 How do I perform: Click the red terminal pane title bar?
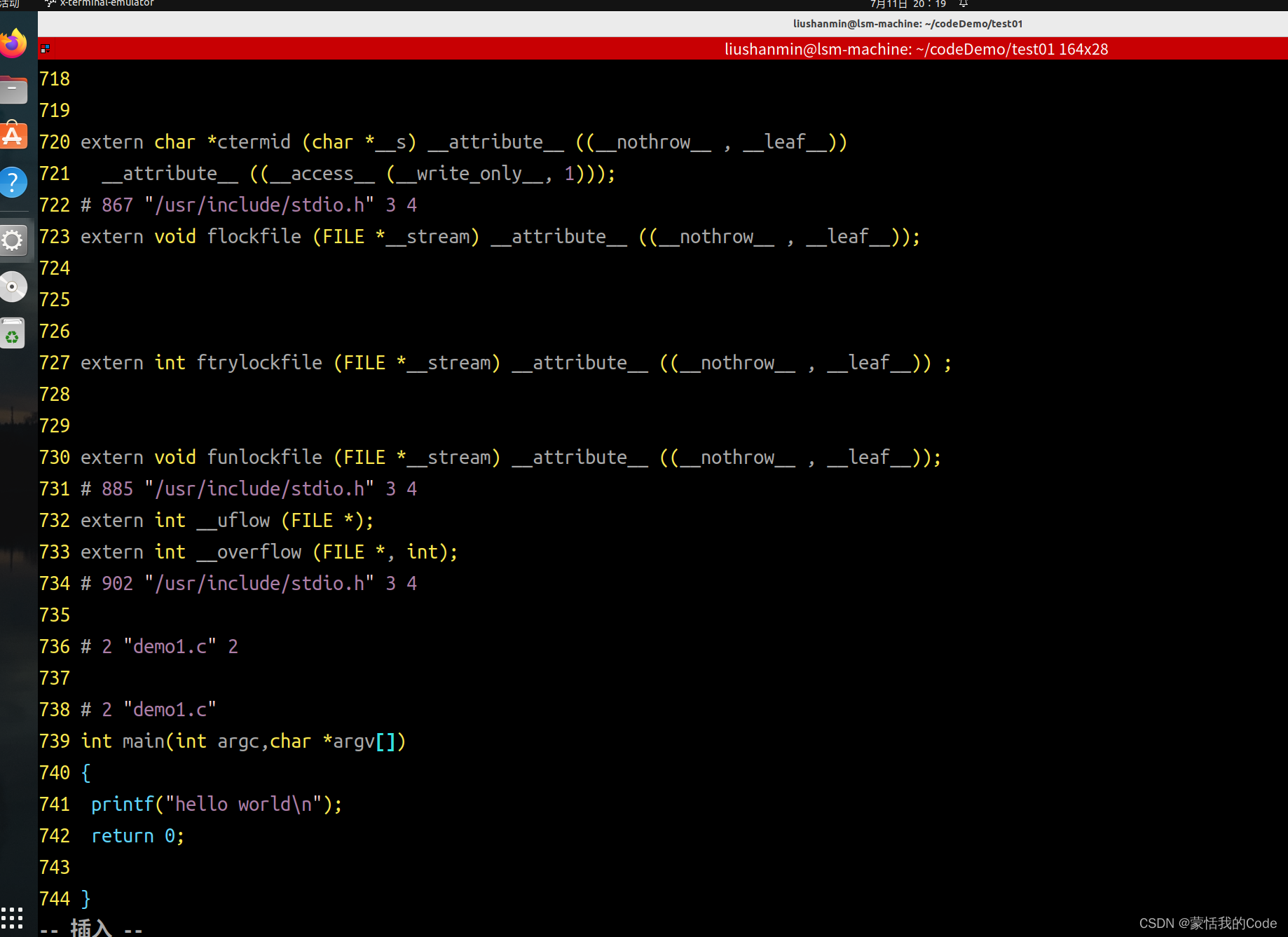[x=663, y=49]
